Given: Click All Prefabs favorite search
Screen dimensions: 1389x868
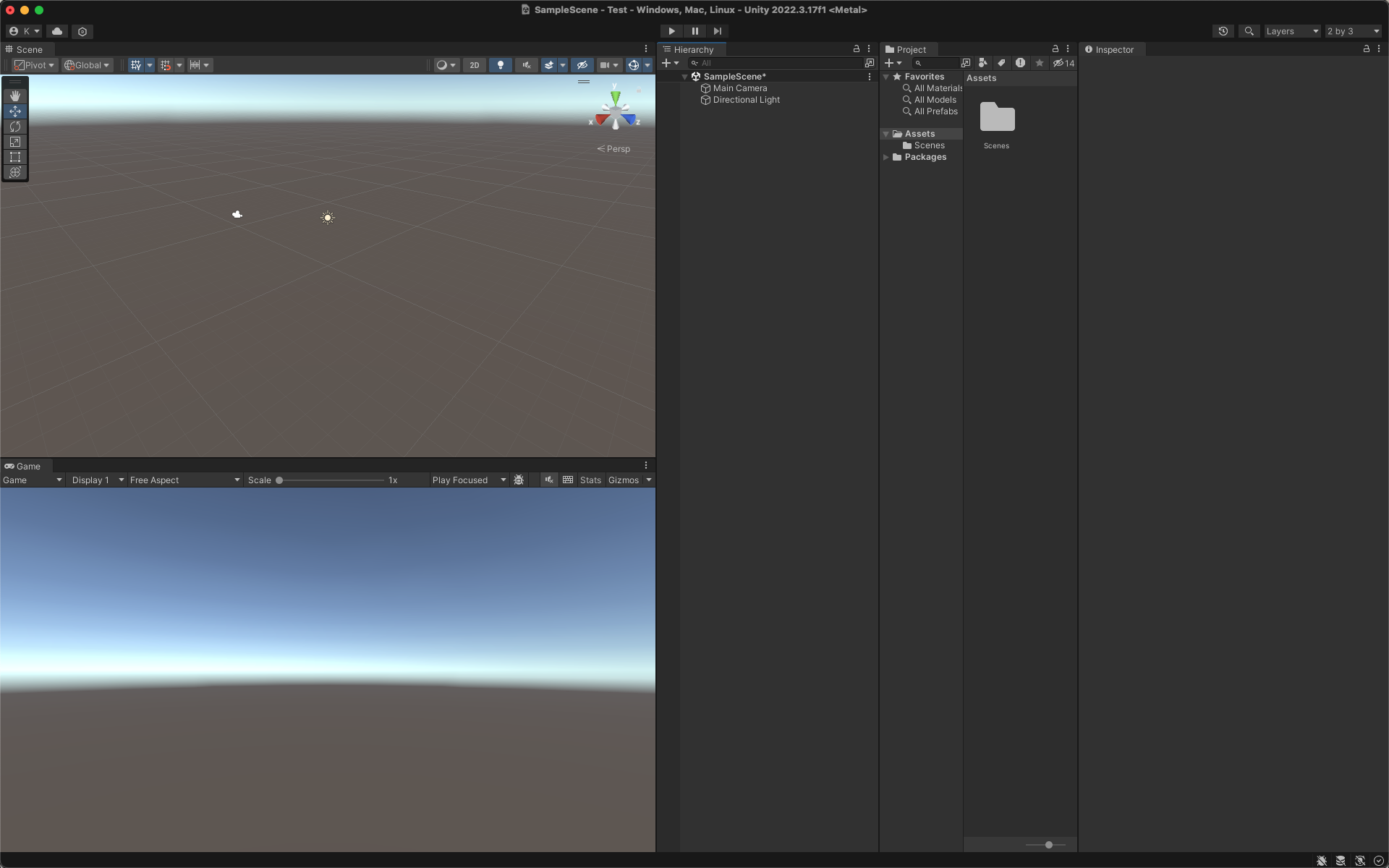Looking at the screenshot, I should click(935, 111).
